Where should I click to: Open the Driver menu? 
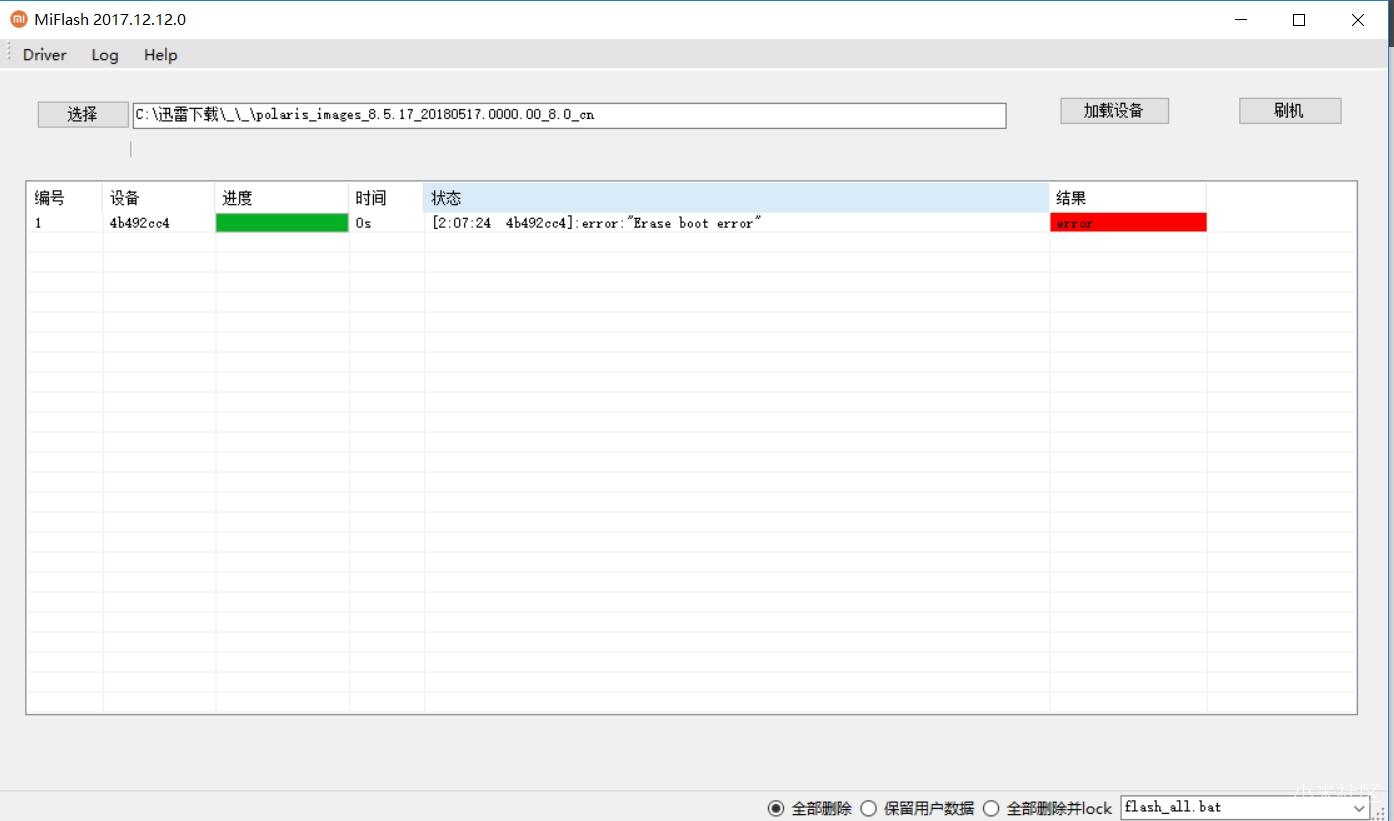click(x=45, y=55)
